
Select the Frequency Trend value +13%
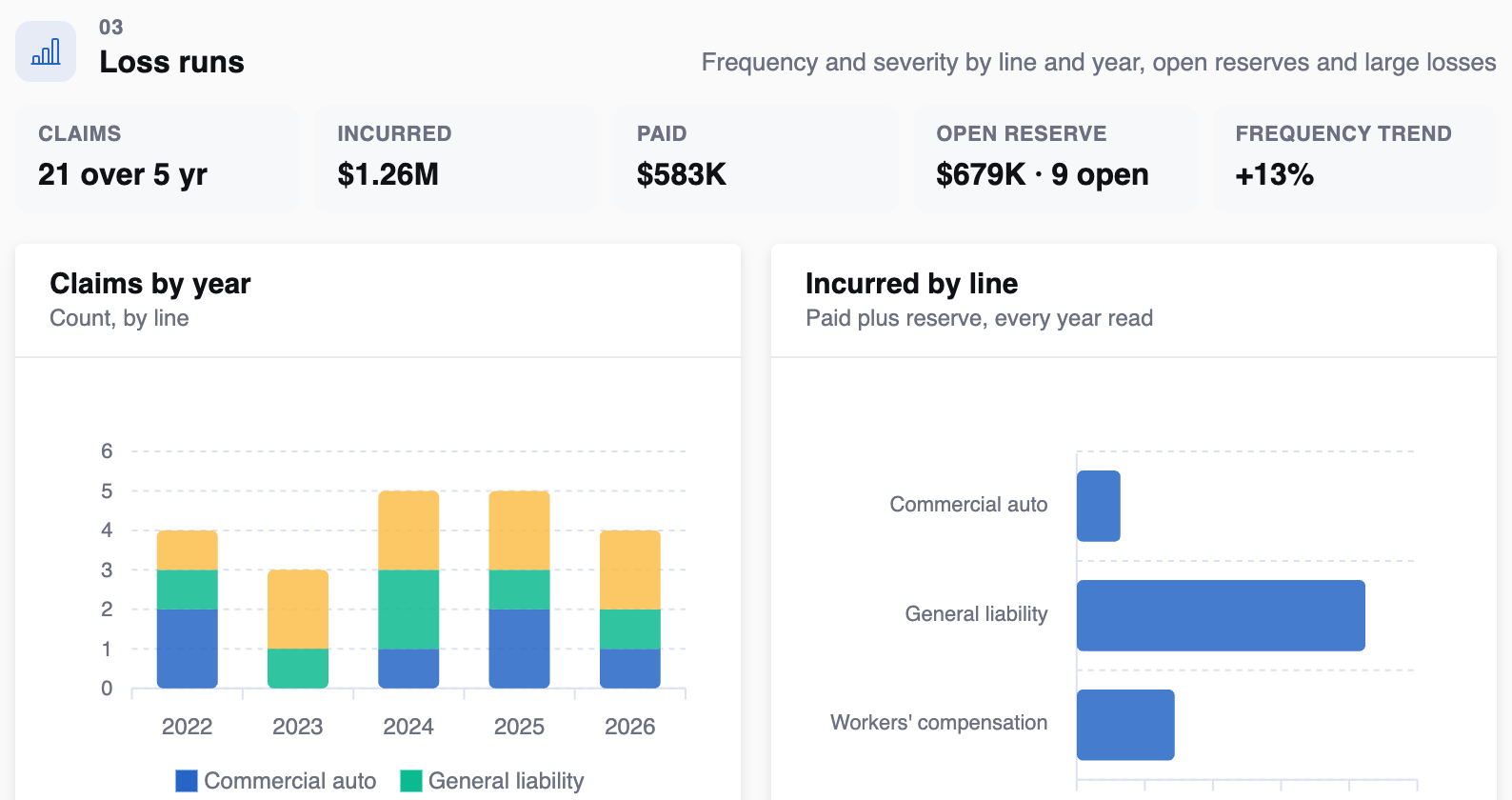tap(1274, 174)
